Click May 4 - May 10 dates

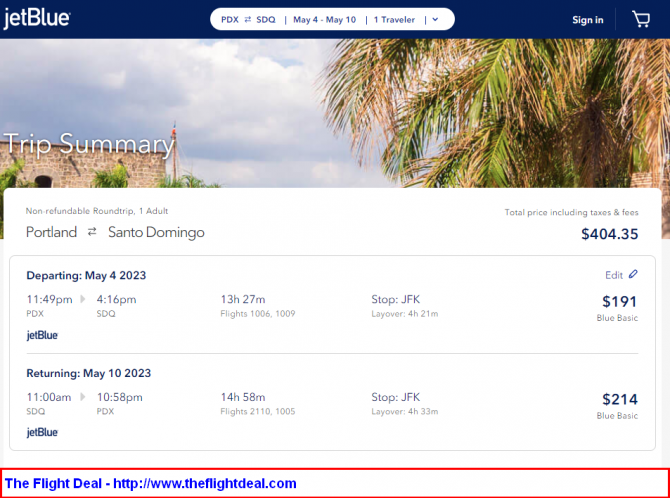[324, 20]
